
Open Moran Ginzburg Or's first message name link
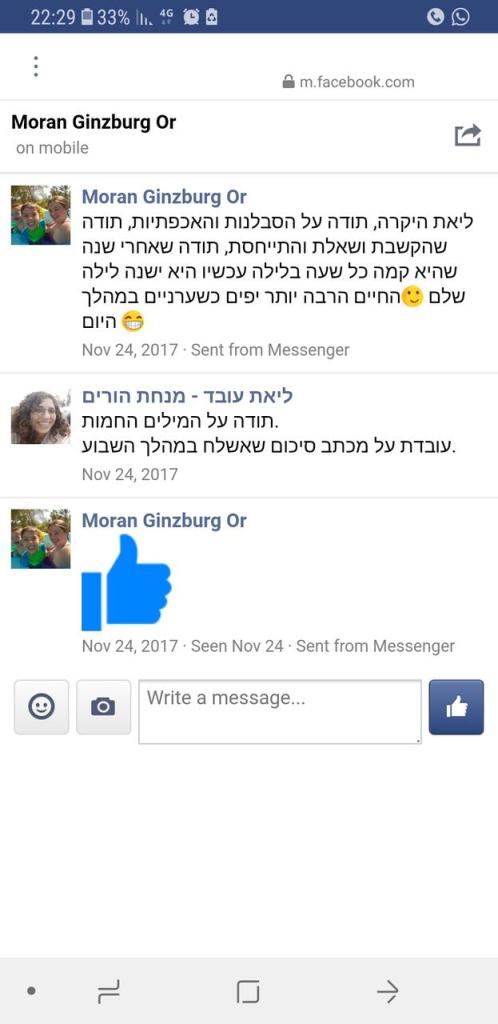tap(164, 197)
